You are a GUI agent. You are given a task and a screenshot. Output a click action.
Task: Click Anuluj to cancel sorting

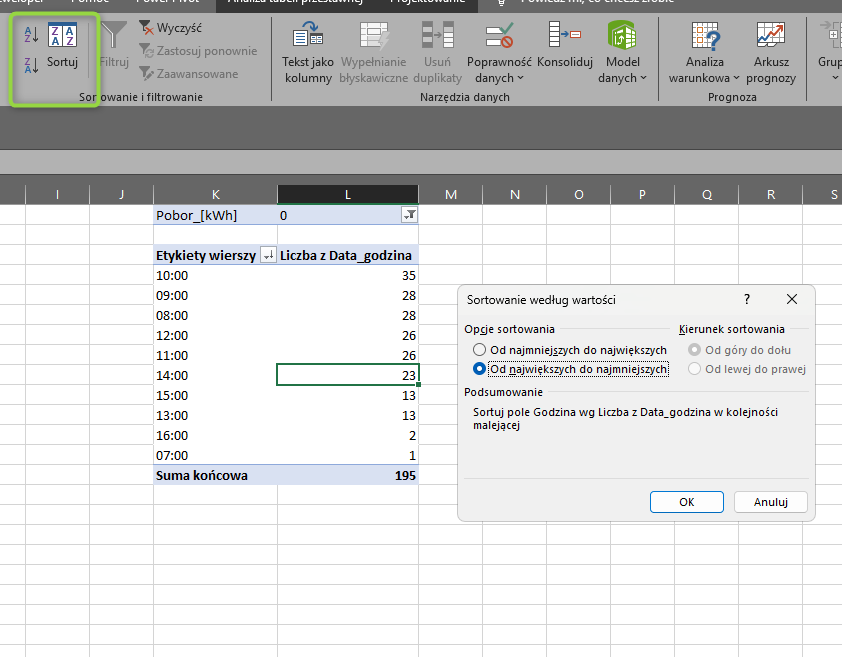click(x=770, y=502)
